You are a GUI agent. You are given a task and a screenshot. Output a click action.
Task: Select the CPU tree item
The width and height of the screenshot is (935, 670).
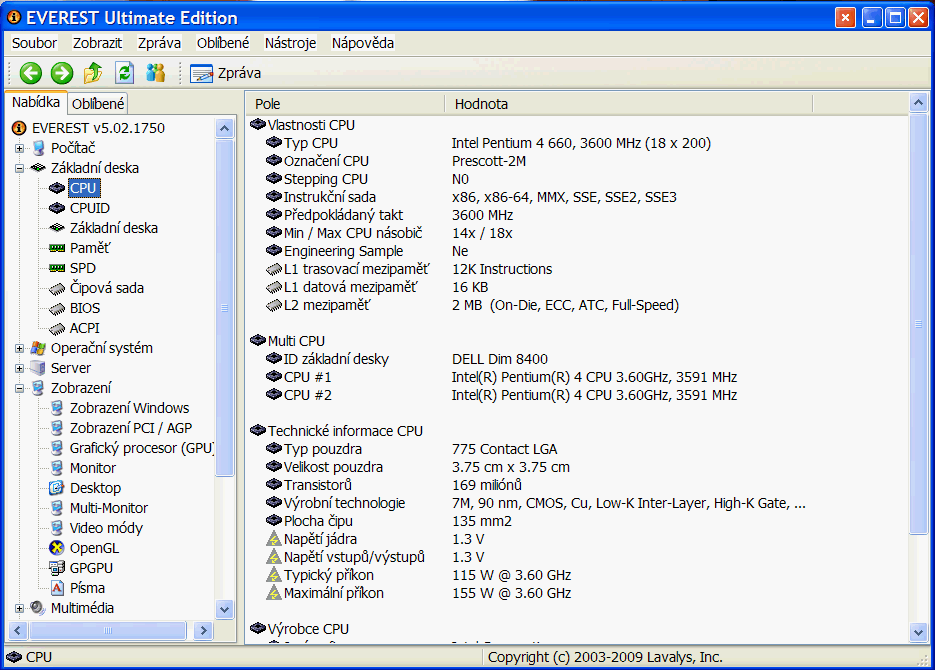pyautogui.click(x=83, y=188)
